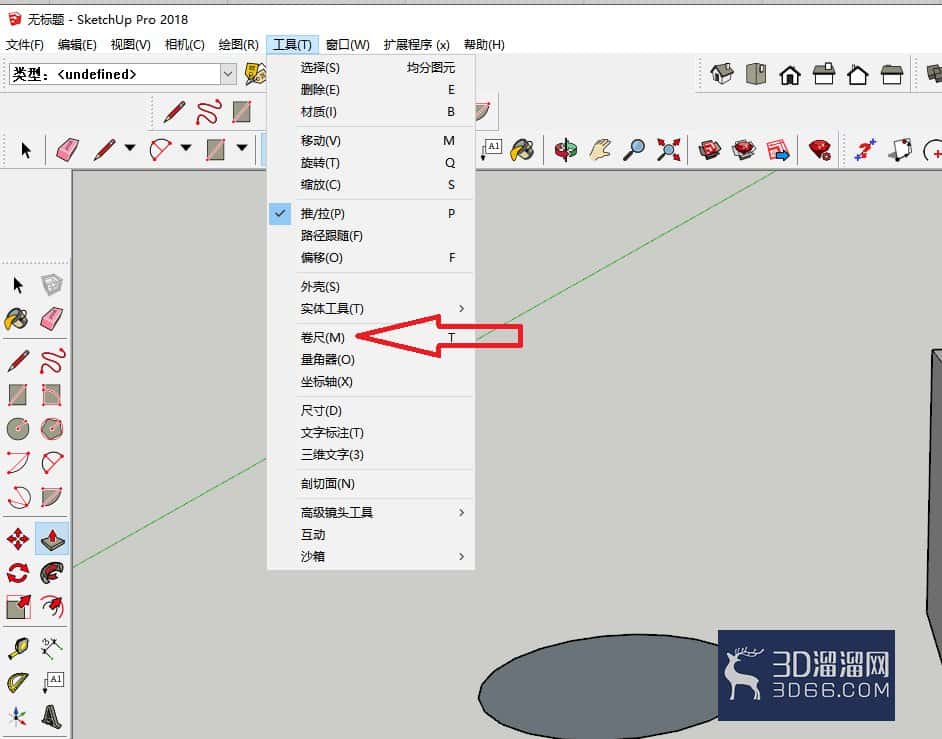Choose the scale tool in left panel
This screenshot has width=942, height=739.
17,607
